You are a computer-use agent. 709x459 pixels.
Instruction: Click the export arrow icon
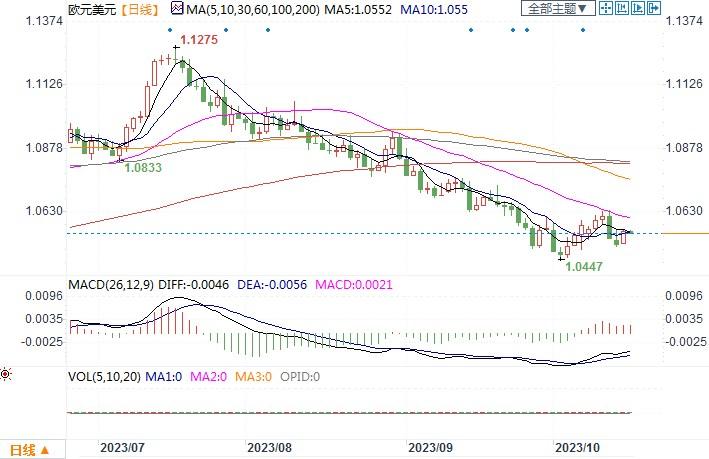[654, 8]
